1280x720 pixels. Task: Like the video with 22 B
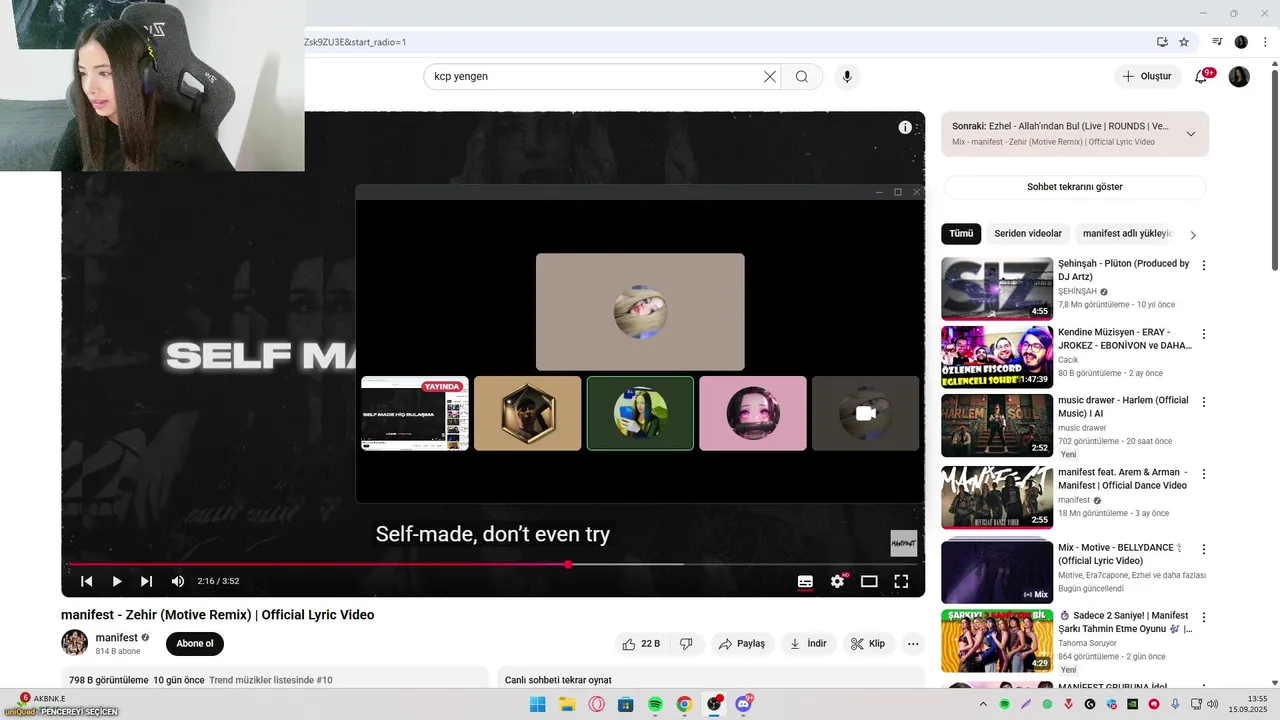[x=641, y=644]
